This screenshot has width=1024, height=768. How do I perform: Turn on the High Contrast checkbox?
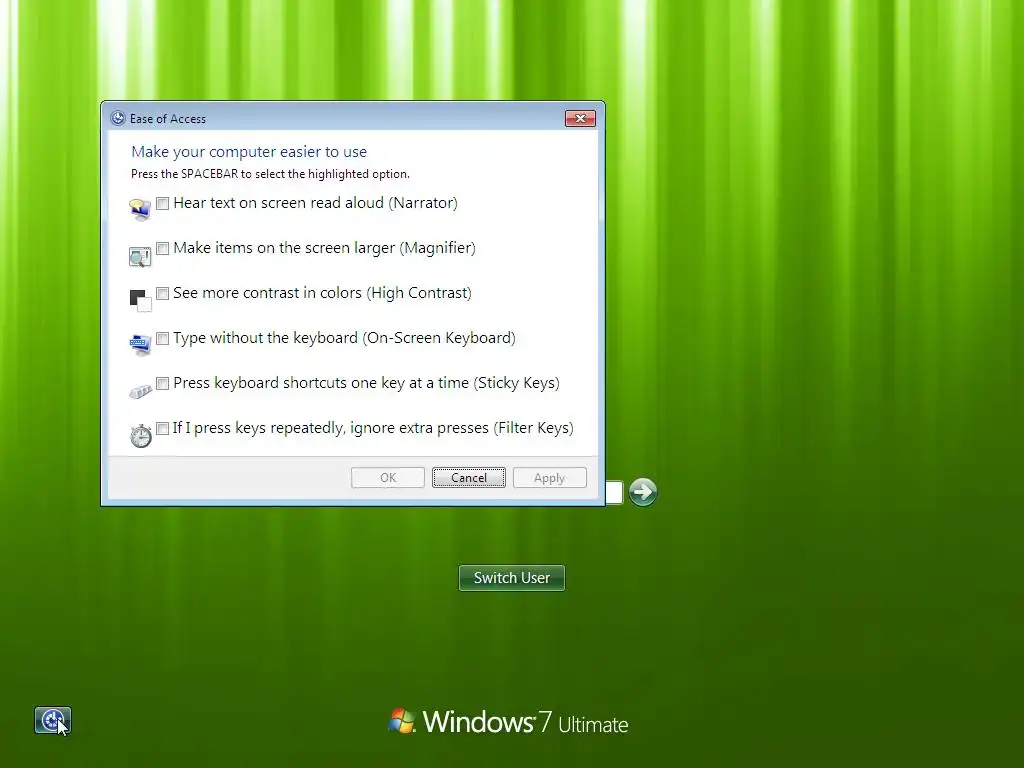point(163,293)
